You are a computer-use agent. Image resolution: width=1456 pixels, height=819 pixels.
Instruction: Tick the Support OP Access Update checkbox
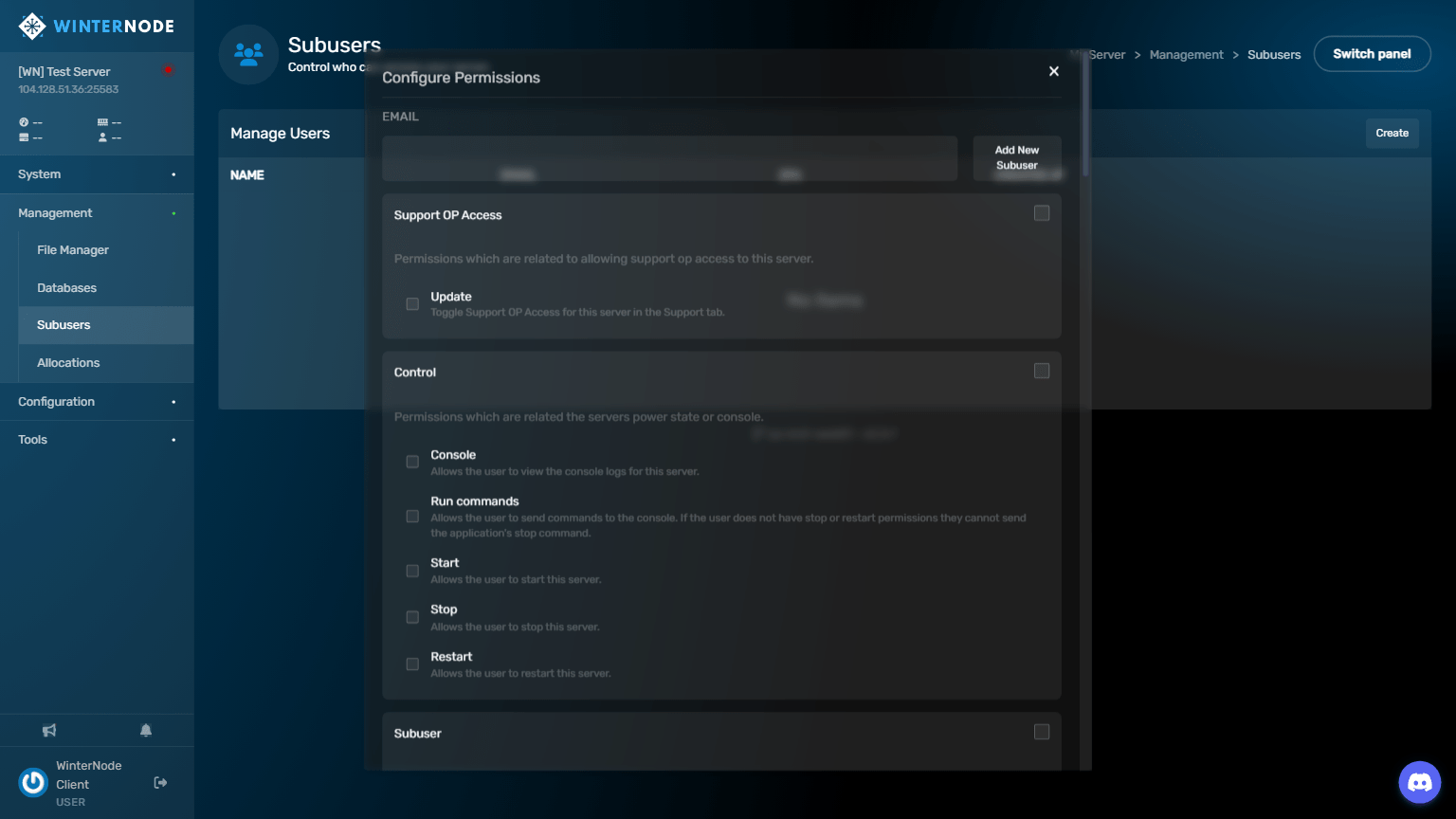coord(412,304)
